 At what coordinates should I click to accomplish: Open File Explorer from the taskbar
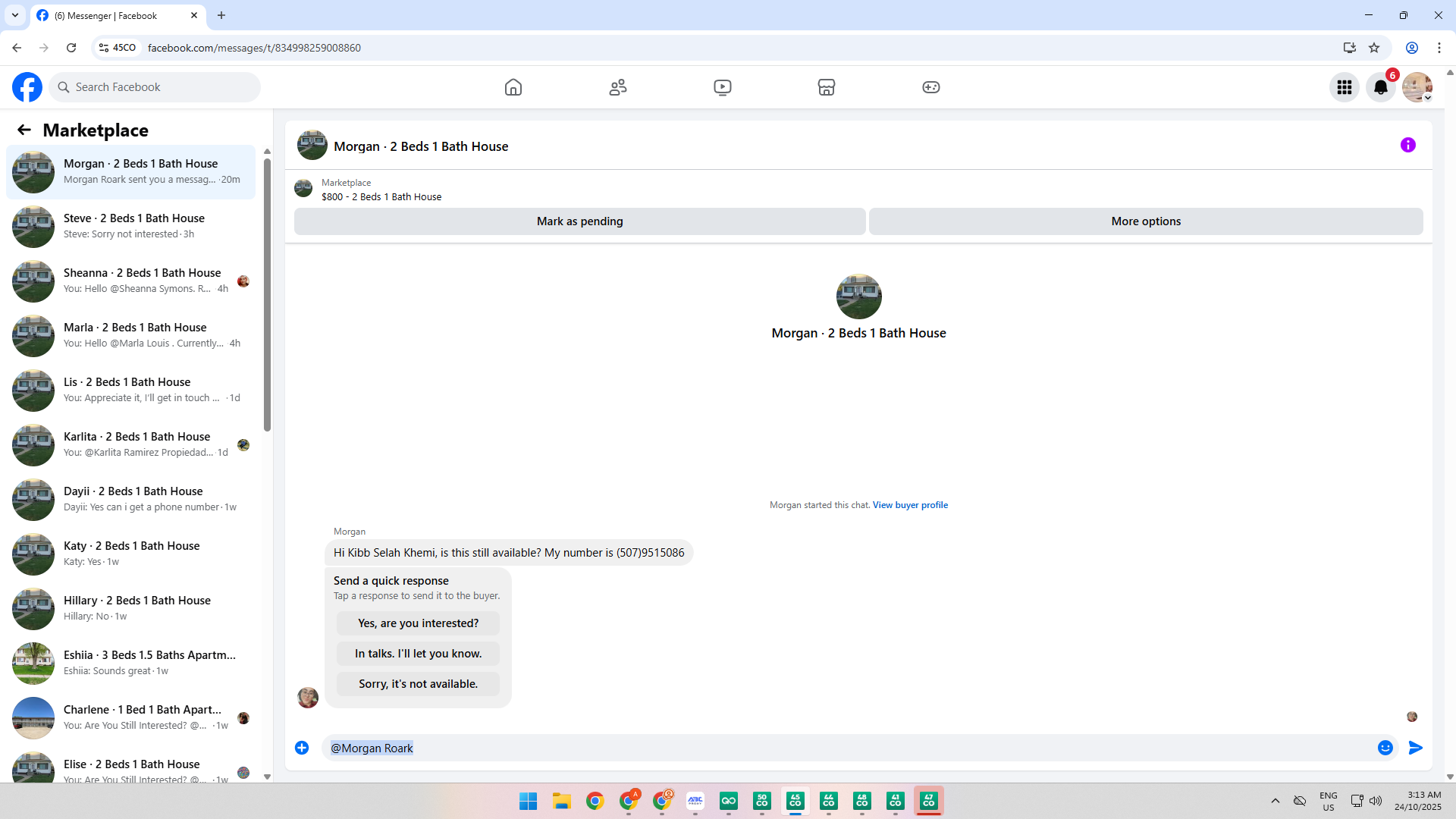(x=562, y=801)
